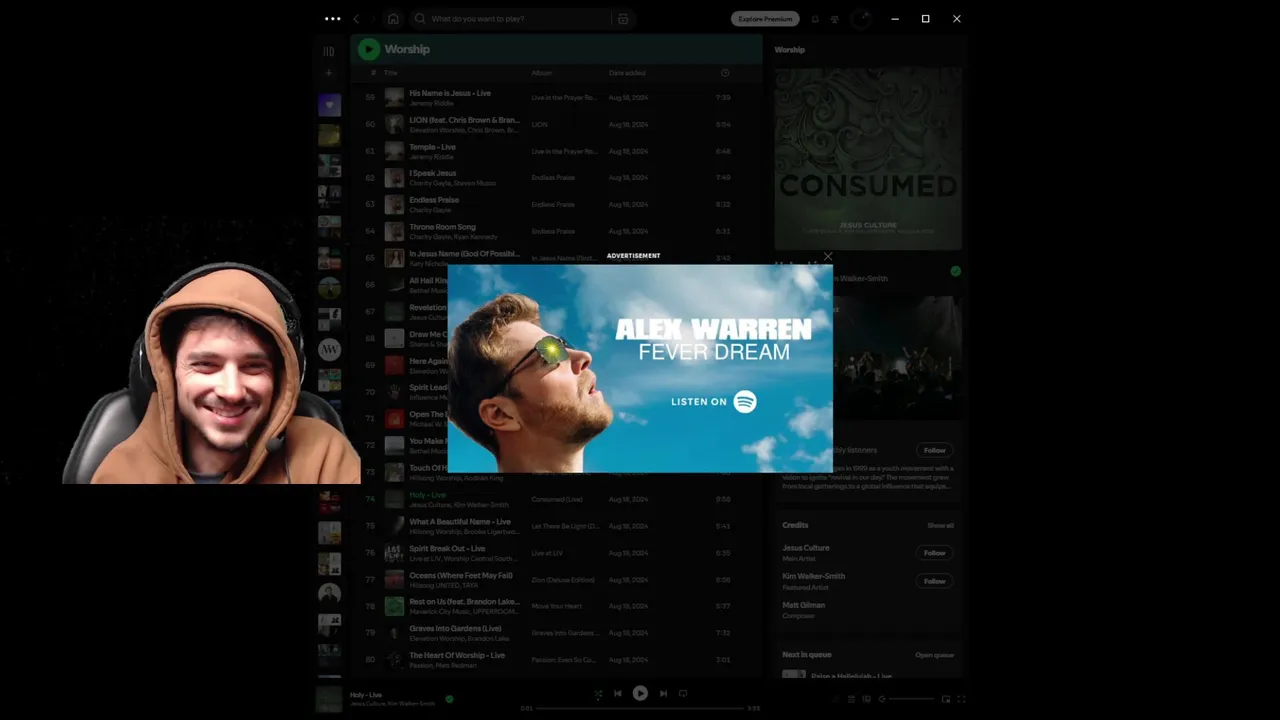The height and width of the screenshot is (720, 1280).
Task: Skip to previous track
Action: coord(618,694)
